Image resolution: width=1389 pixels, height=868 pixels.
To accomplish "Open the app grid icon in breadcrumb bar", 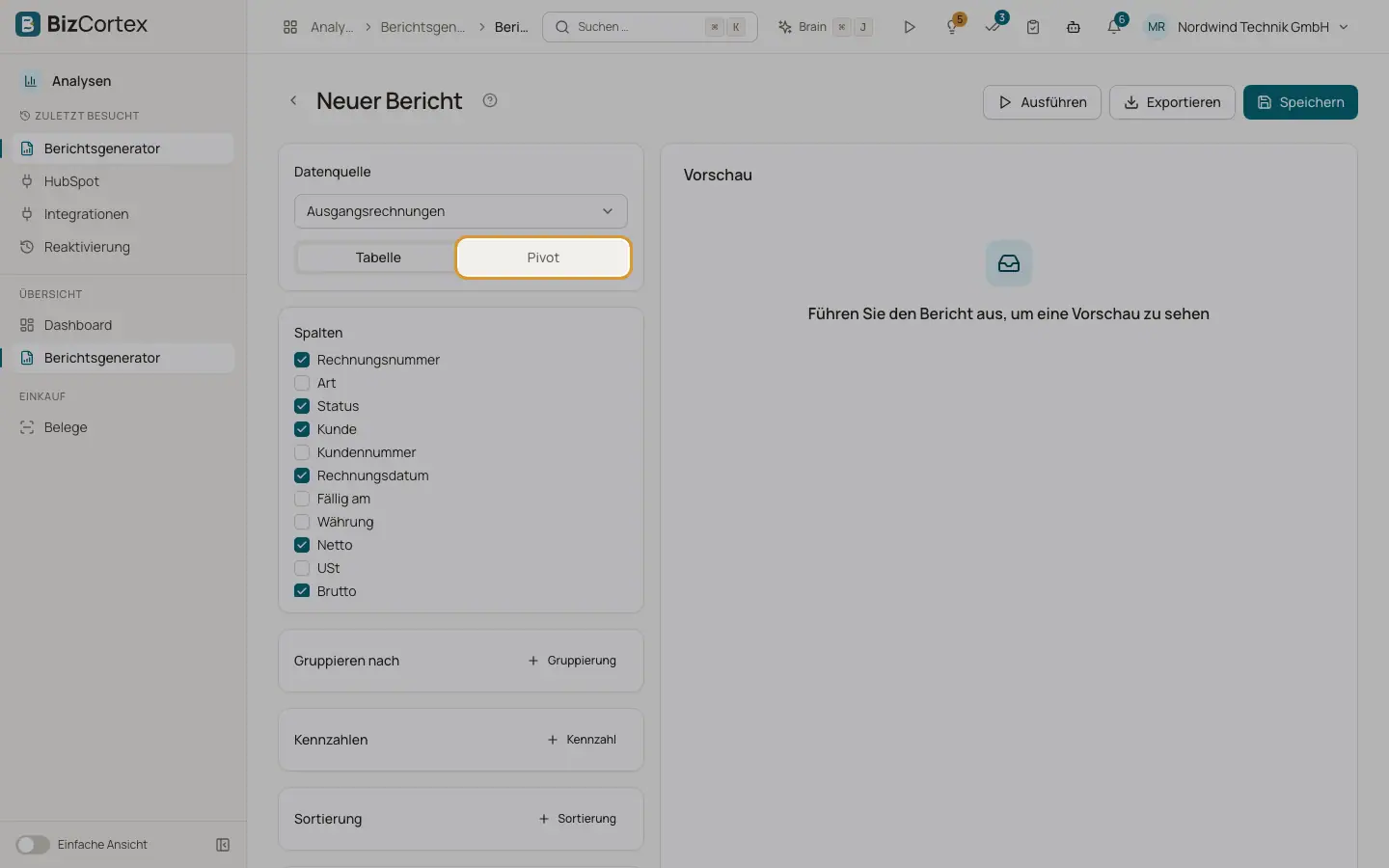I will 290,27.
